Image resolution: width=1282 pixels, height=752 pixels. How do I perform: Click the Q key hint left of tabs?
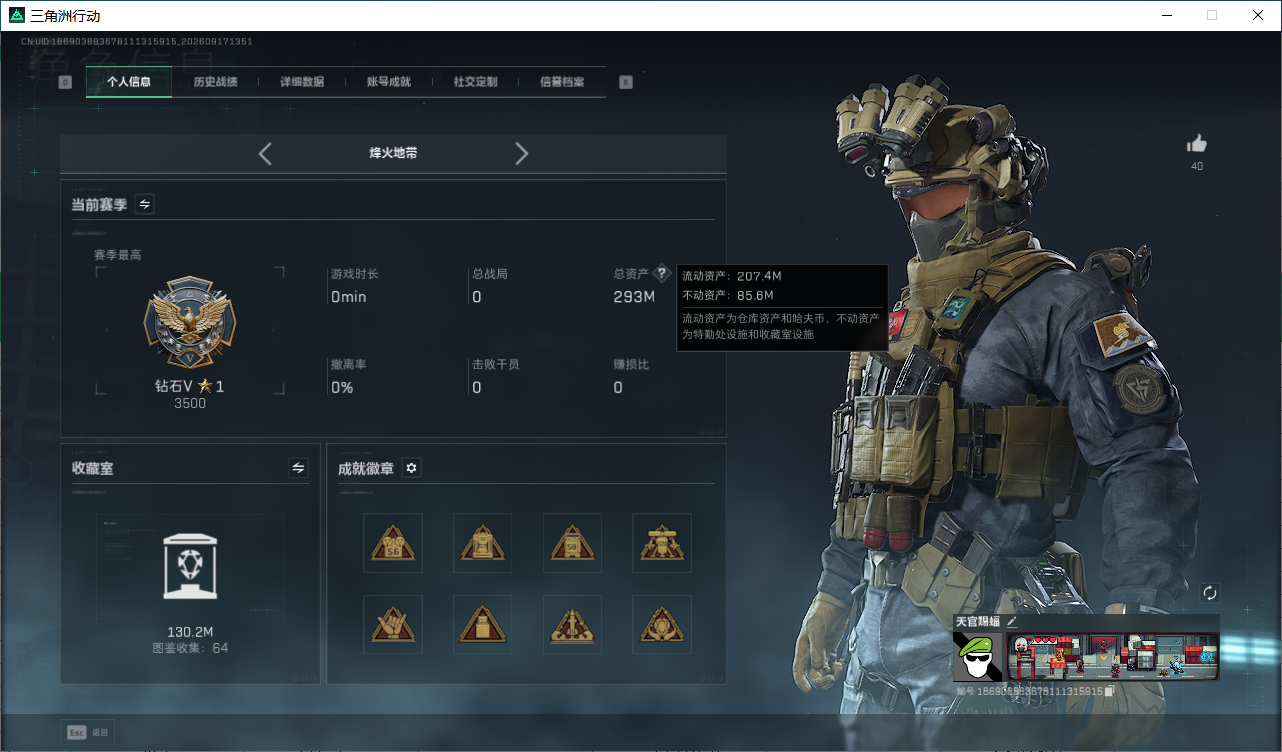pos(65,82)
